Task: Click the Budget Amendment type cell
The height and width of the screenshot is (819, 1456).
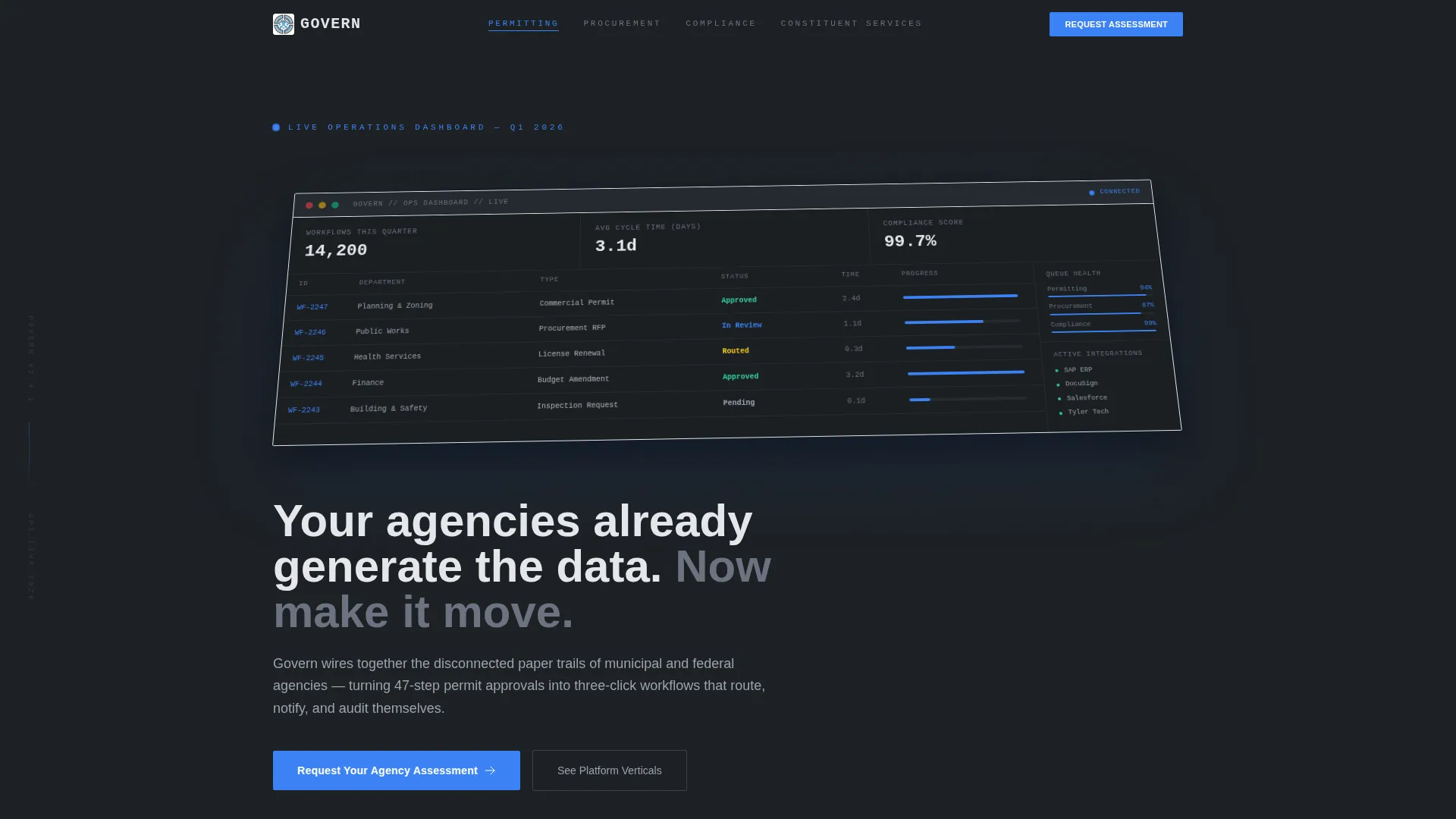Action: pos(573,379)
